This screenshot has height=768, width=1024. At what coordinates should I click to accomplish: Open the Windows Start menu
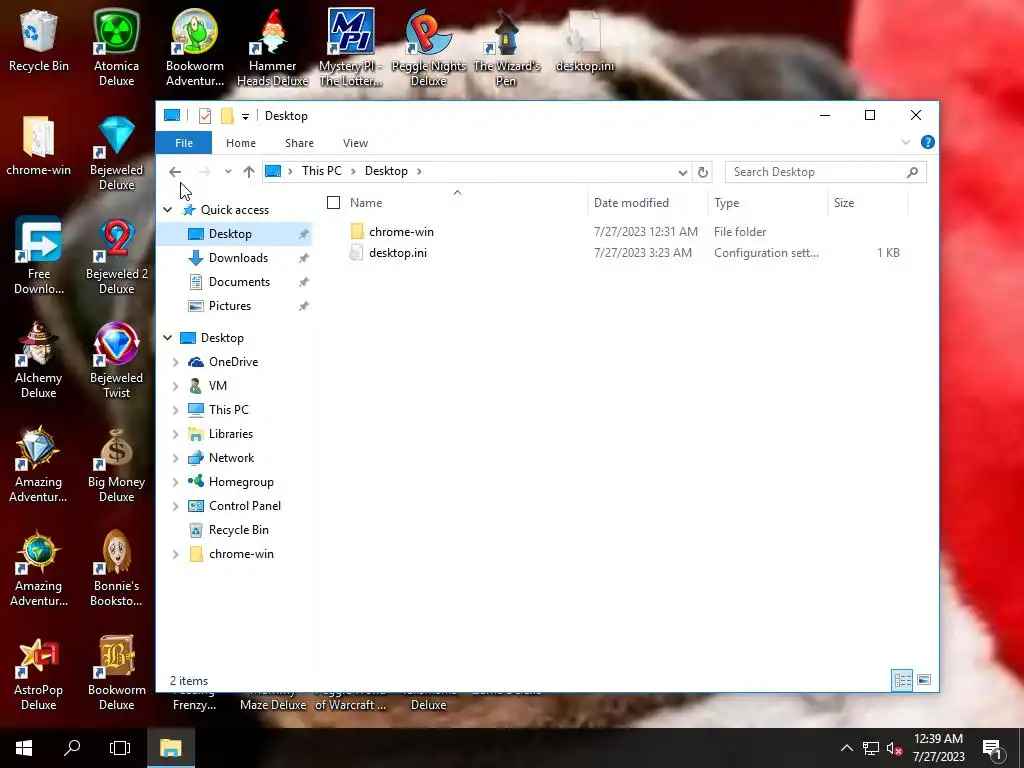pos(24,748)
